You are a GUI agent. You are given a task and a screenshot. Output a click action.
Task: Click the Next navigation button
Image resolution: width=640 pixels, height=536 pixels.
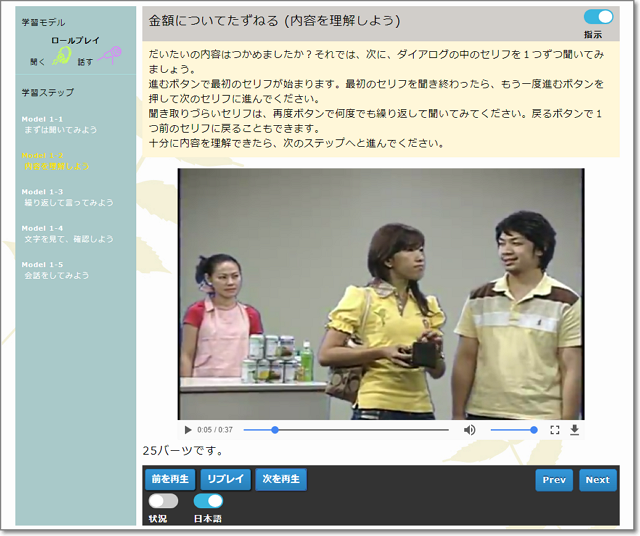pos(597,480)
